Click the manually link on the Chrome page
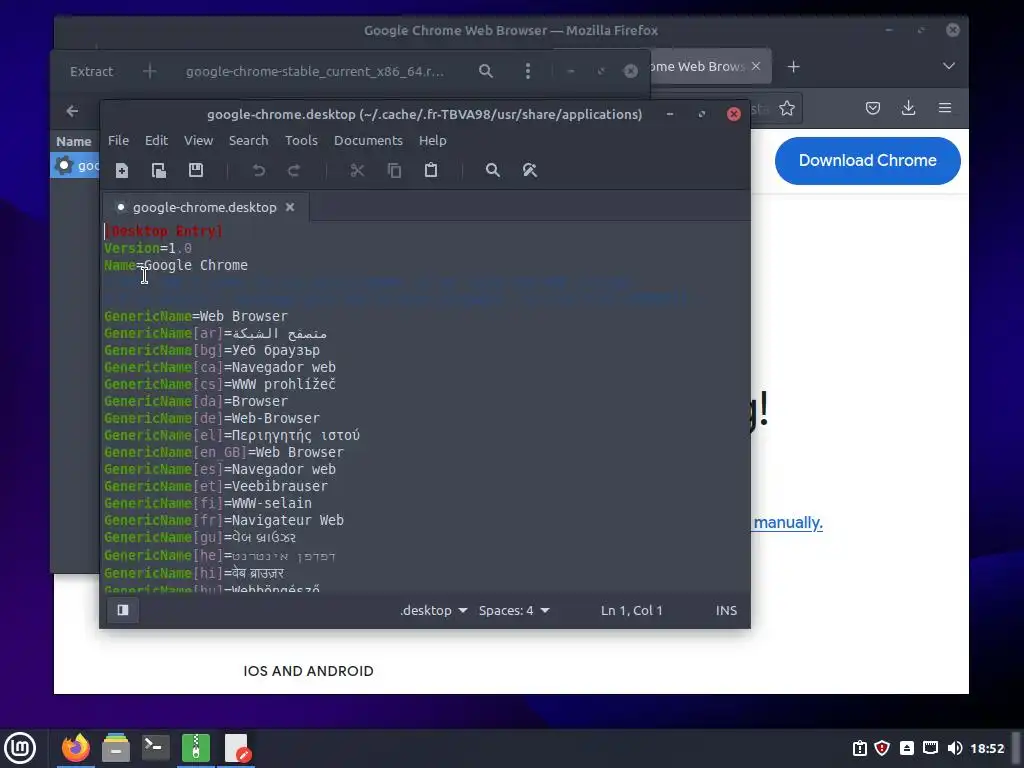This screenshot has width=1024, height=768. tap(788, 522)
